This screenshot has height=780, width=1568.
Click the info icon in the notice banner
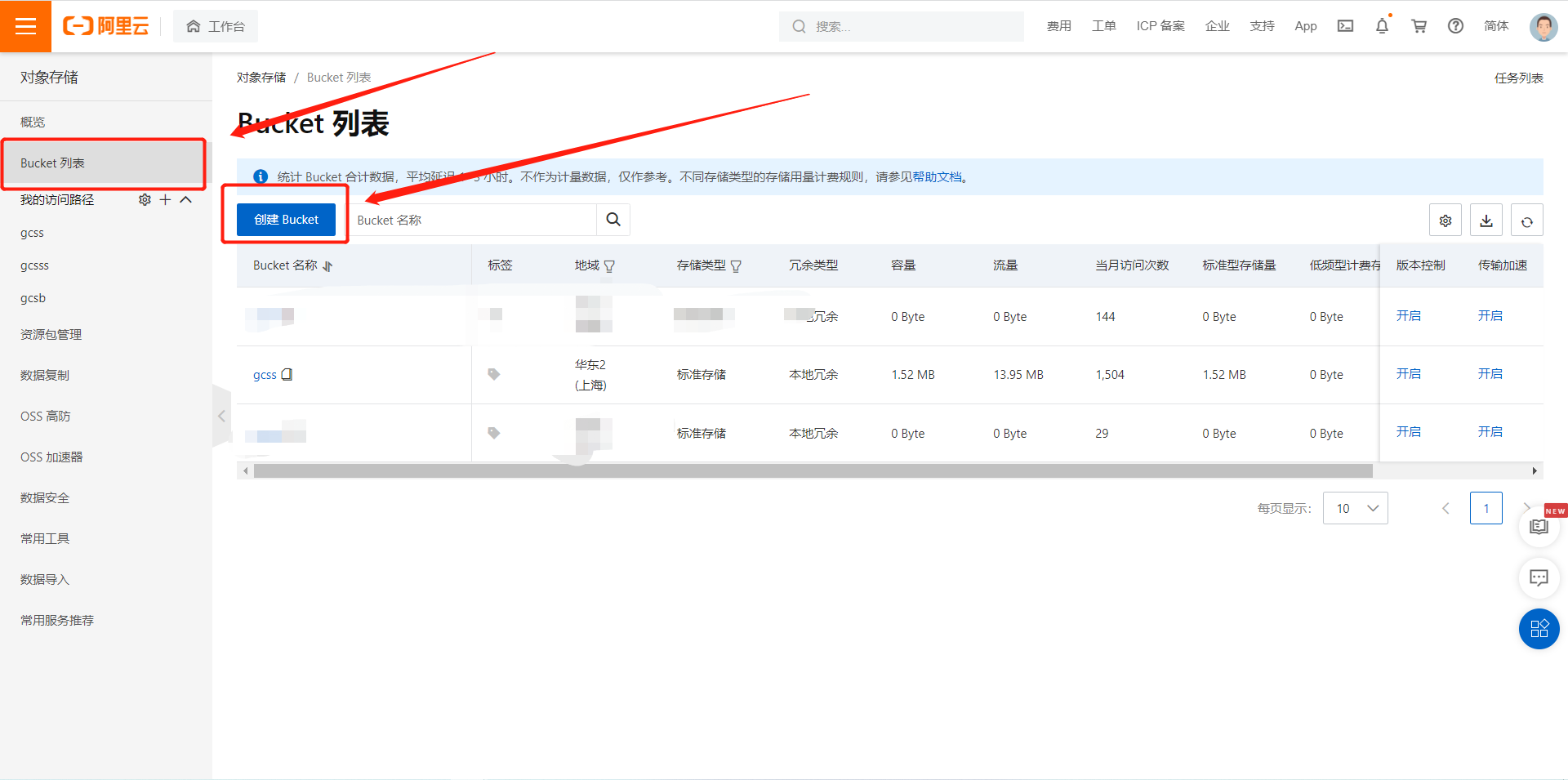tap(261, 176)
